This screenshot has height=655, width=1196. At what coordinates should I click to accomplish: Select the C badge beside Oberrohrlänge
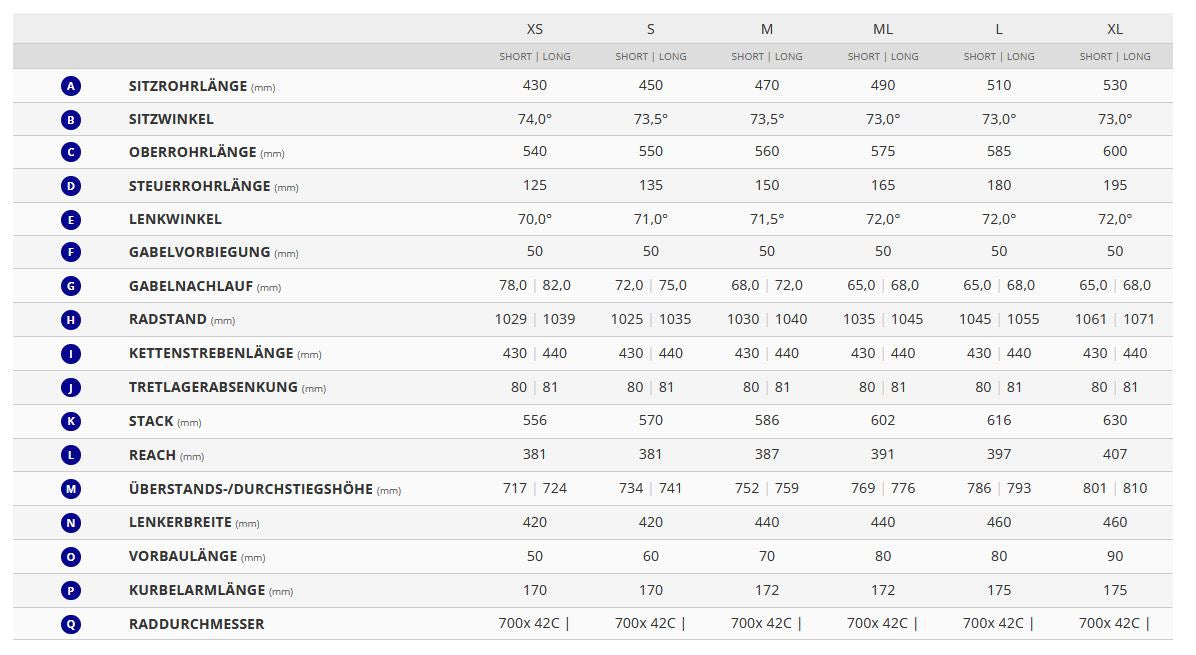(x=70, y=152)
